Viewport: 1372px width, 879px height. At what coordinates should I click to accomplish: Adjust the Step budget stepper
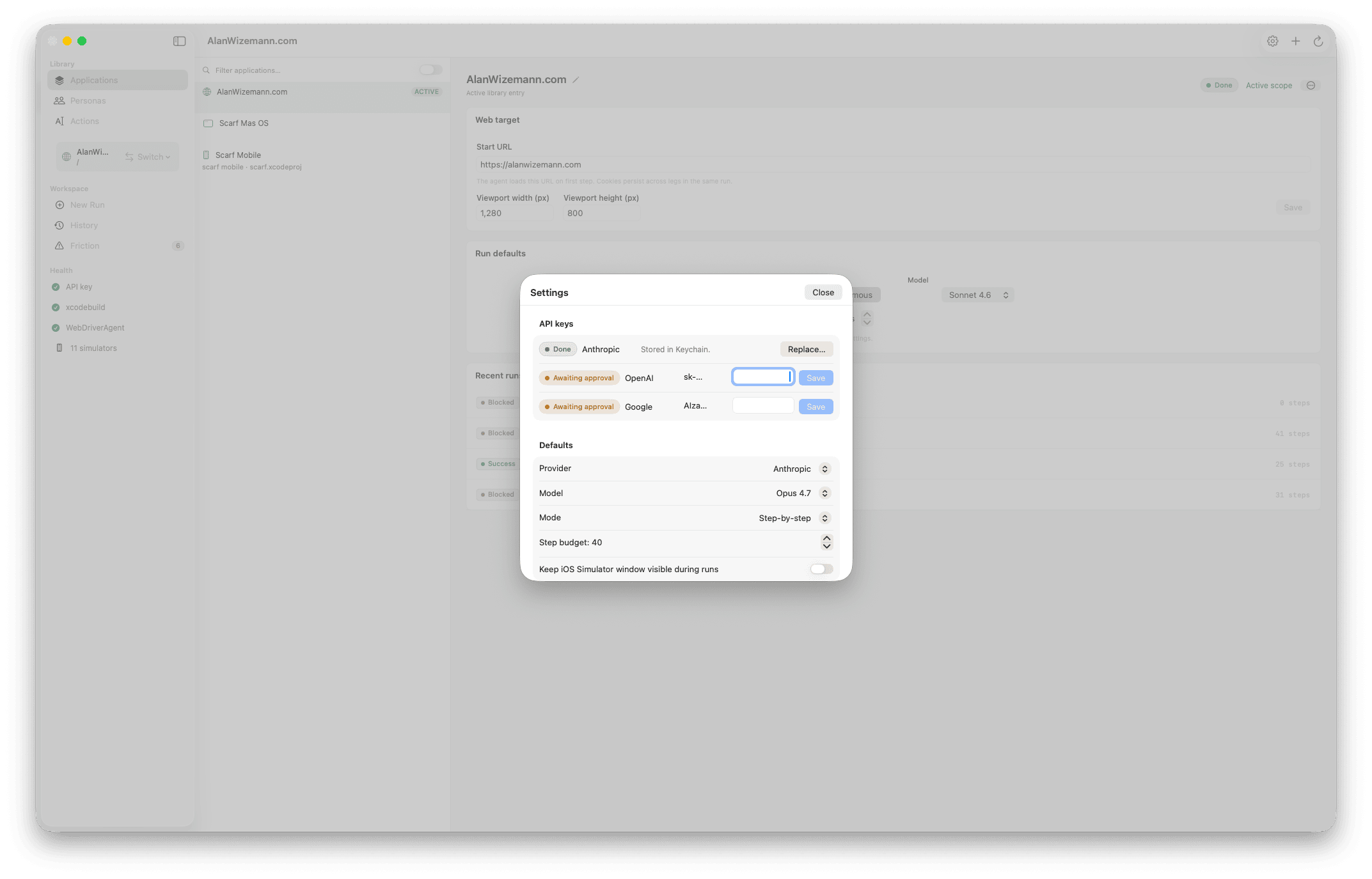pyautogui.click(x=826, y=542)
